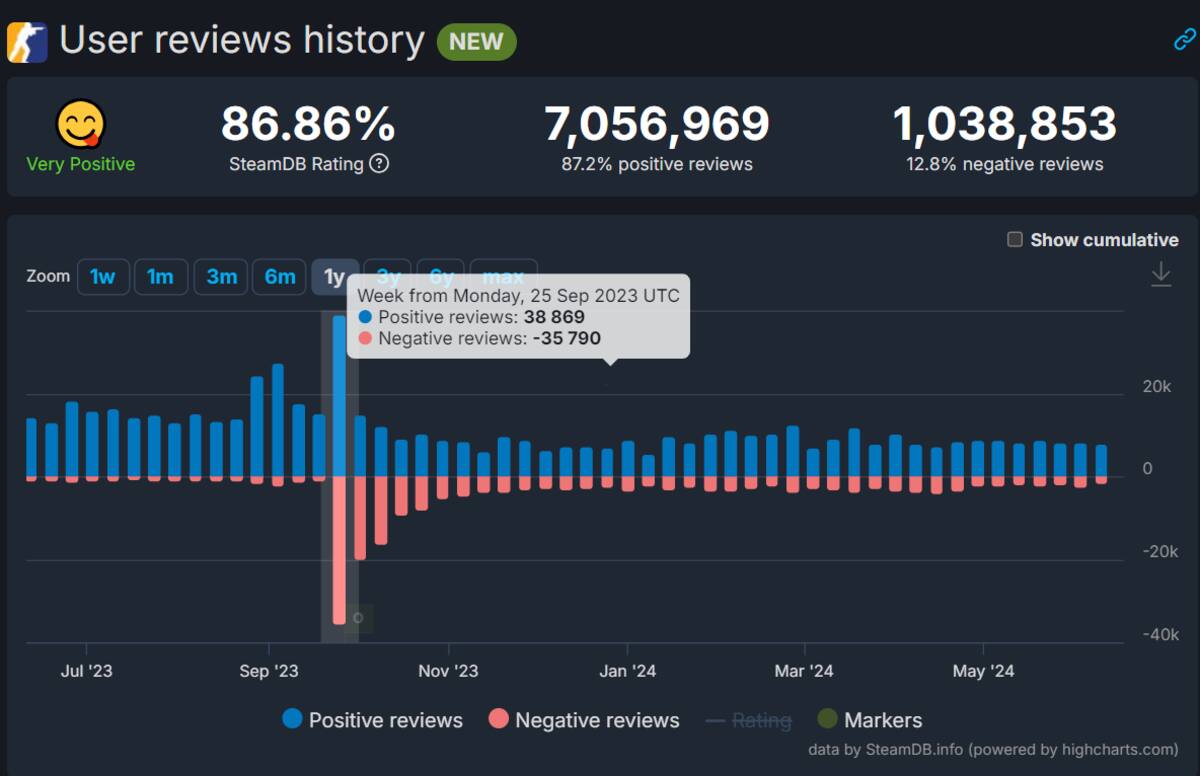Viewport: 1200px width, 776px height.
Task: Click the red negative bar for 25 Sep 2023
Action: pyautogui.click(x=339, y=551)
